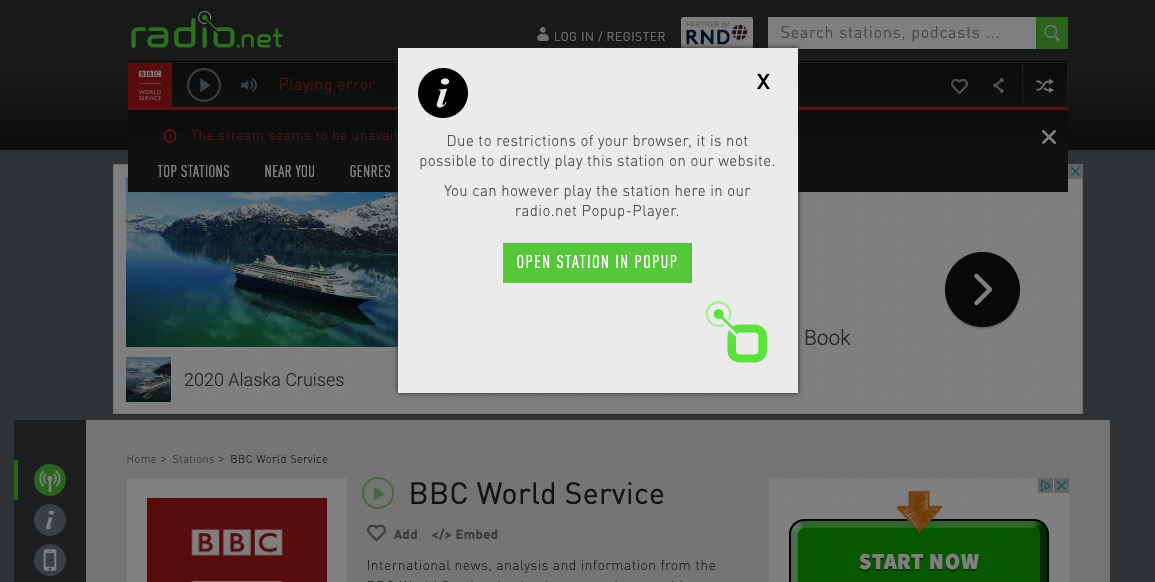The width and height of the screenshot is (1155, 582).
Task: Open Log In / Register link
Action: pos(601,35)
